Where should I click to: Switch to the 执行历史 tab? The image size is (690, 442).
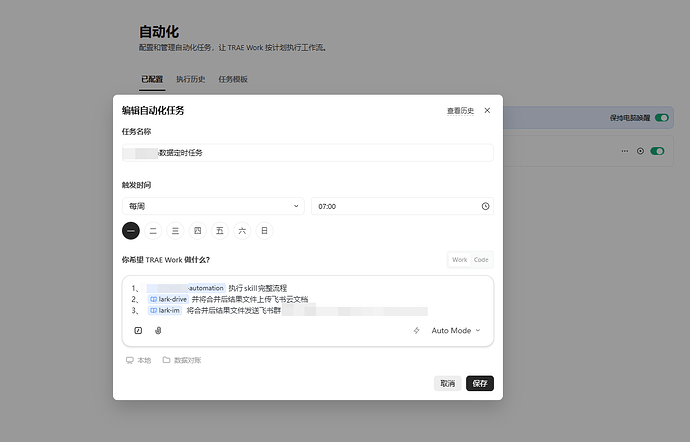(x=191, y=79)
